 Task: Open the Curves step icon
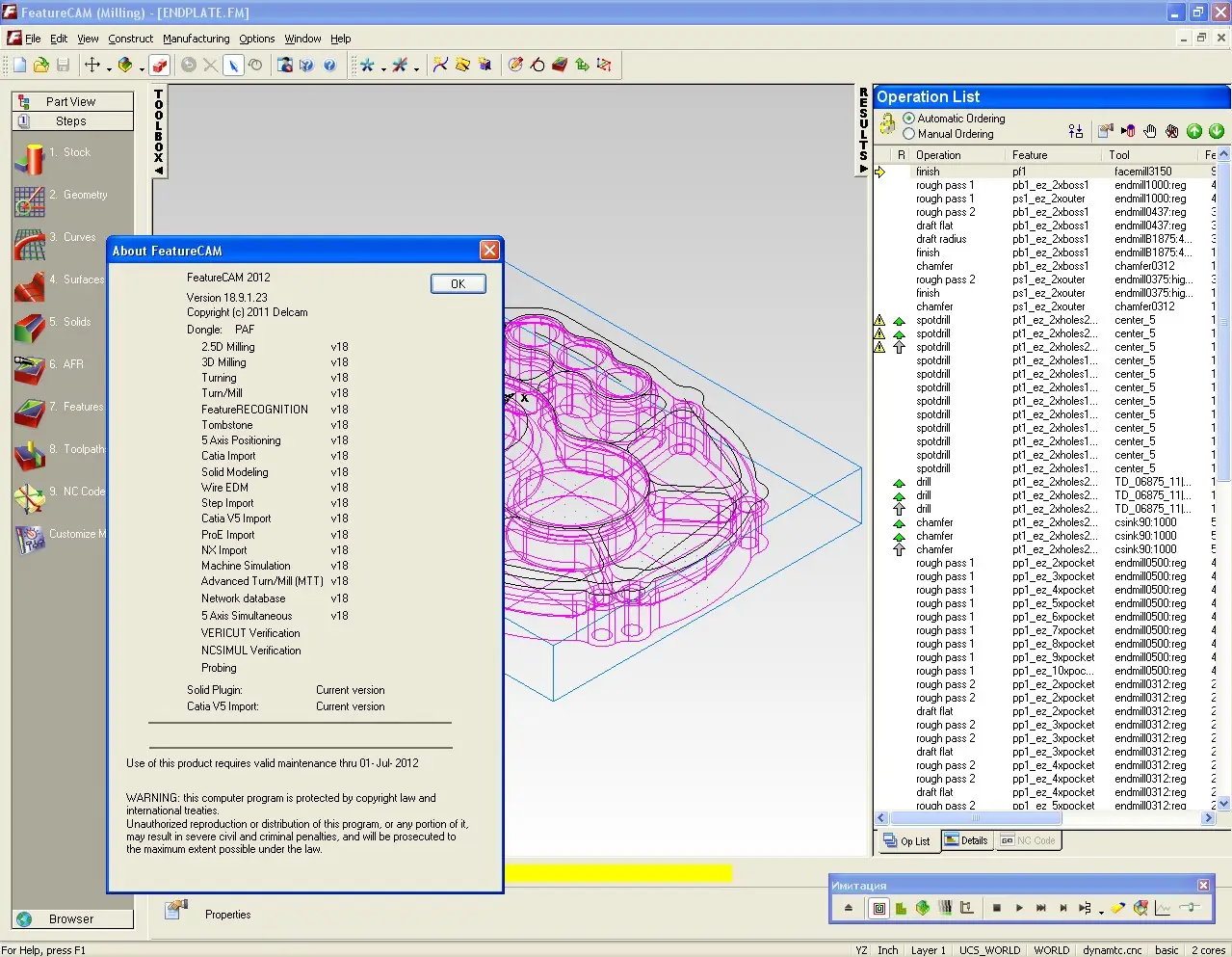click(x=29, y=244)
